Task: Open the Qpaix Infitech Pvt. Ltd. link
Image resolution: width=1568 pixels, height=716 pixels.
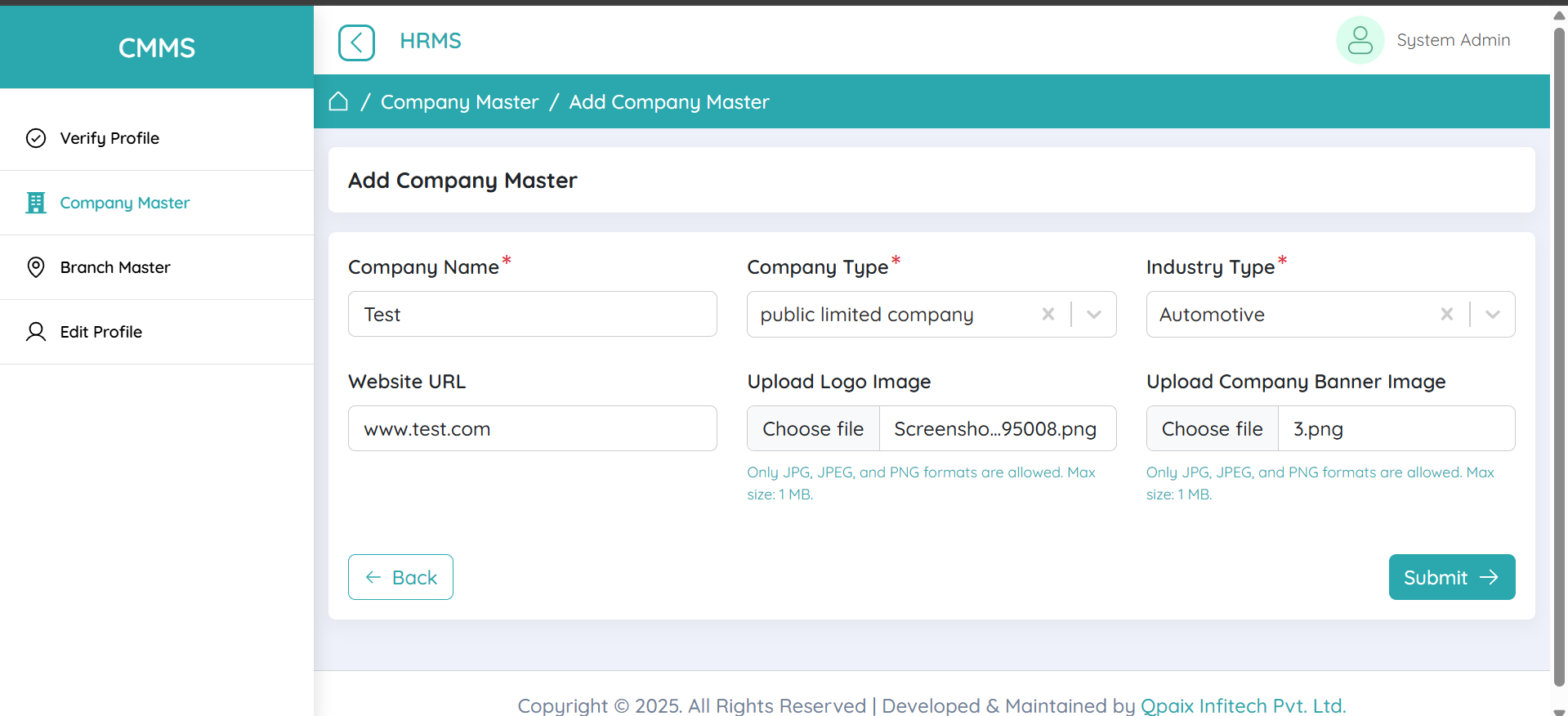Action: pos(1243,705)
